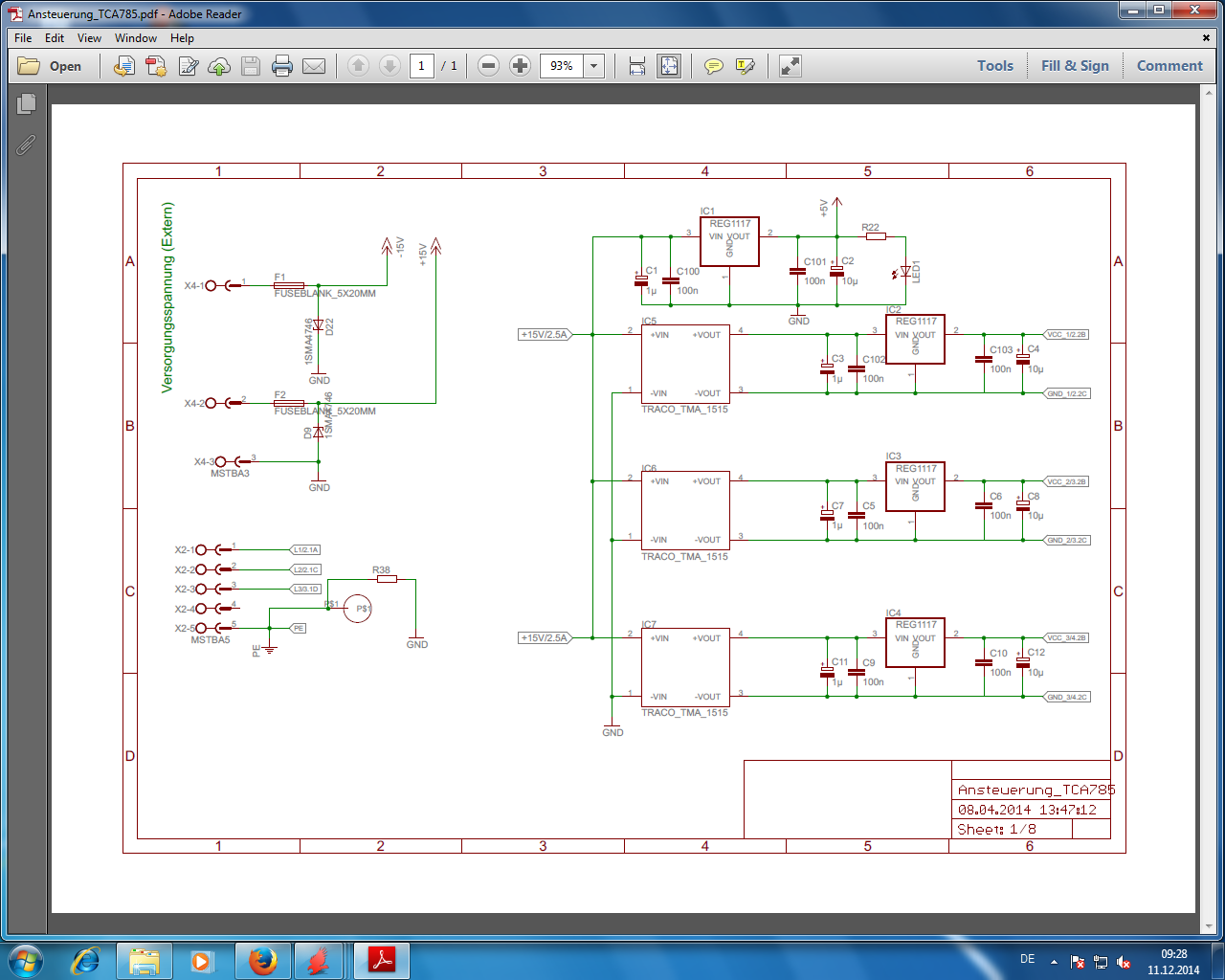The height and width of the screenshot is (980, 1225).
Task: Click the REG1117 IC1 block in the schematic
Action: pyautogui.click(x=729, y=241)
